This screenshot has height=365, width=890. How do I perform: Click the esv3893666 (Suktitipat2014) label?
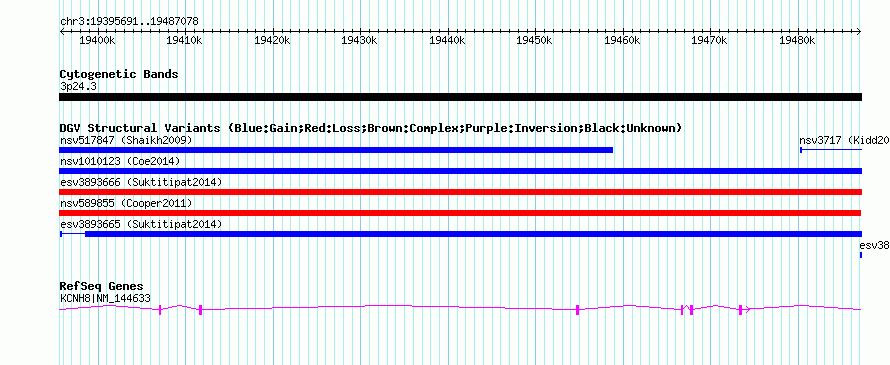141,182
